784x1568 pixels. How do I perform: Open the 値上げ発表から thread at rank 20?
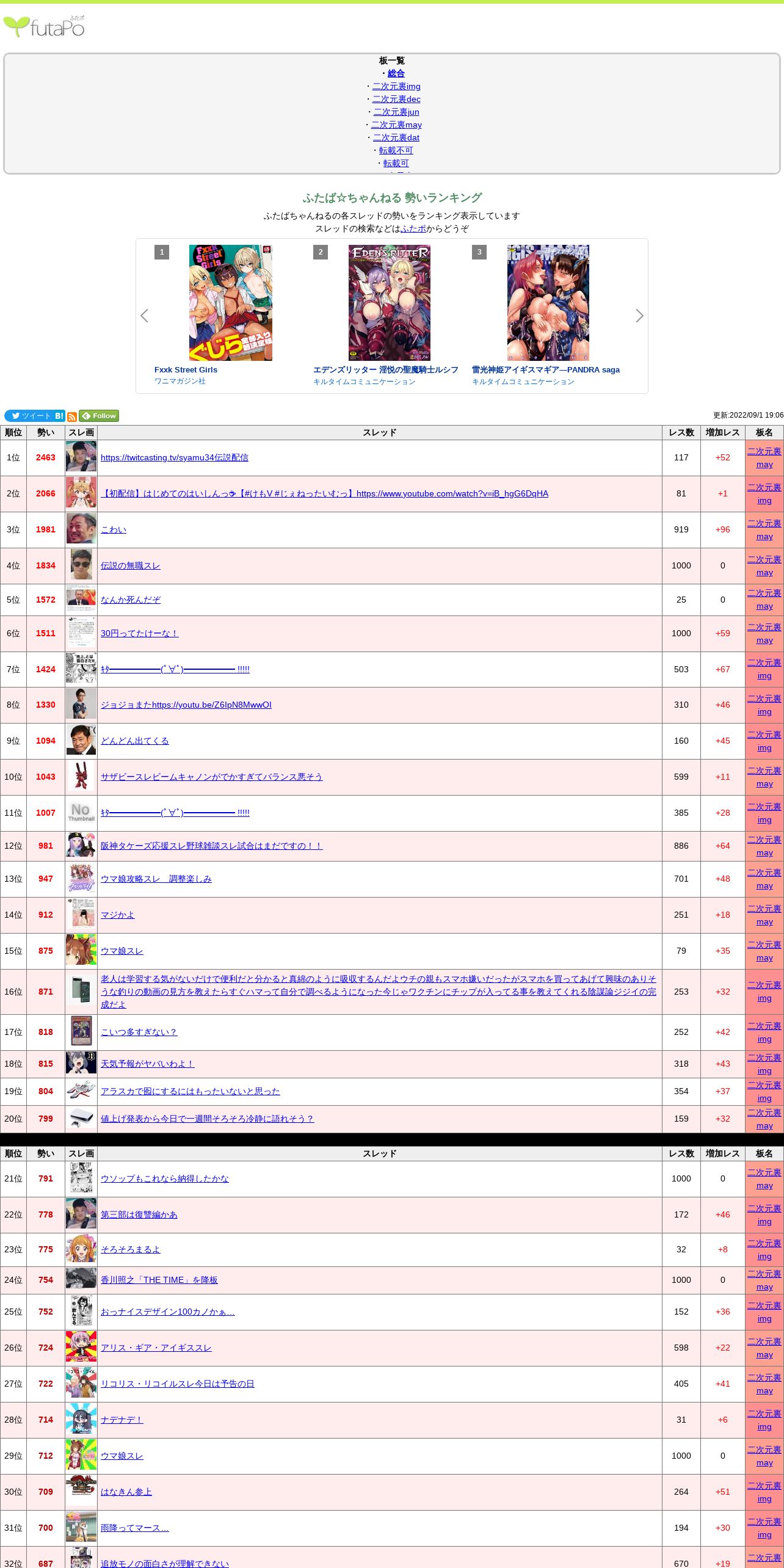point(208,1119)
